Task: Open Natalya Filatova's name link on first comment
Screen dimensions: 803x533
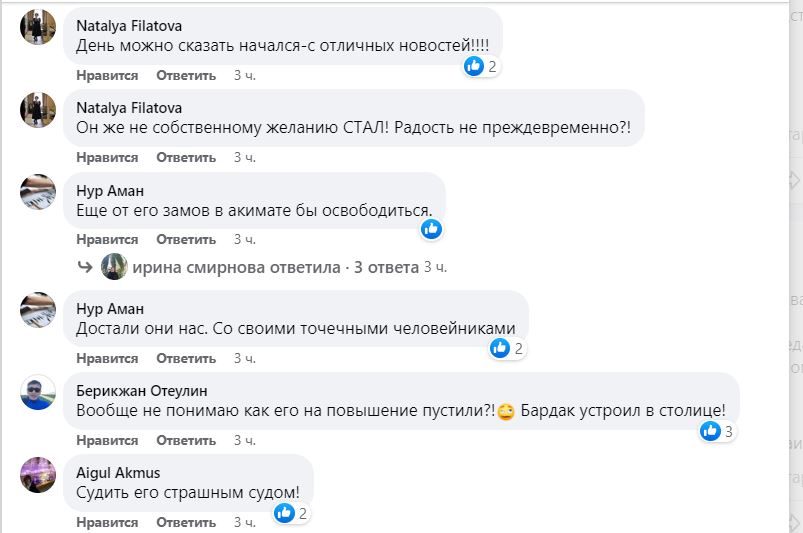Action: [129, 26]
